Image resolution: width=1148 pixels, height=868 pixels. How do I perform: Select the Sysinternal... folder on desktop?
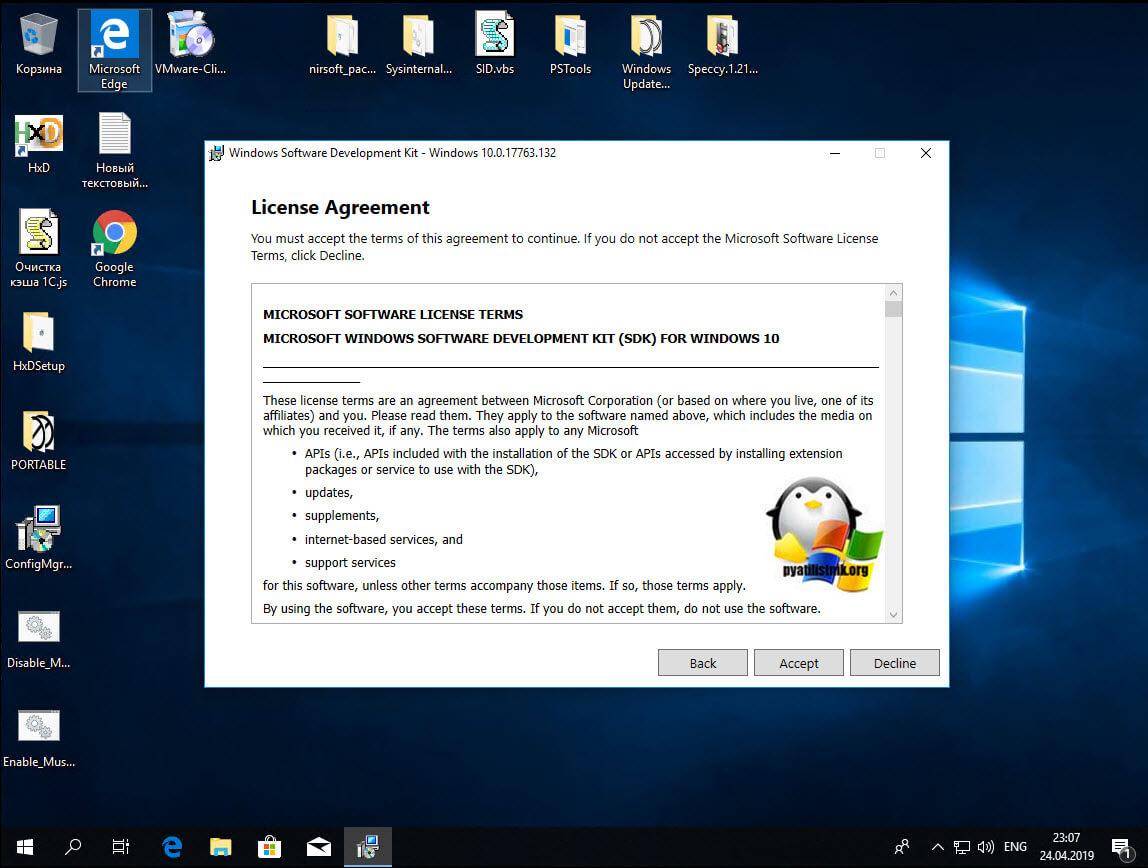[x=419, y=45]
